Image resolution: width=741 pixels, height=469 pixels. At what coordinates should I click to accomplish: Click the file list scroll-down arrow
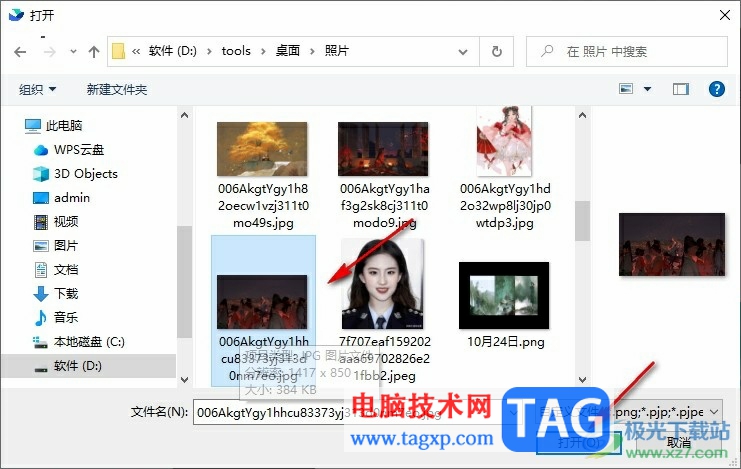[582, 380]
